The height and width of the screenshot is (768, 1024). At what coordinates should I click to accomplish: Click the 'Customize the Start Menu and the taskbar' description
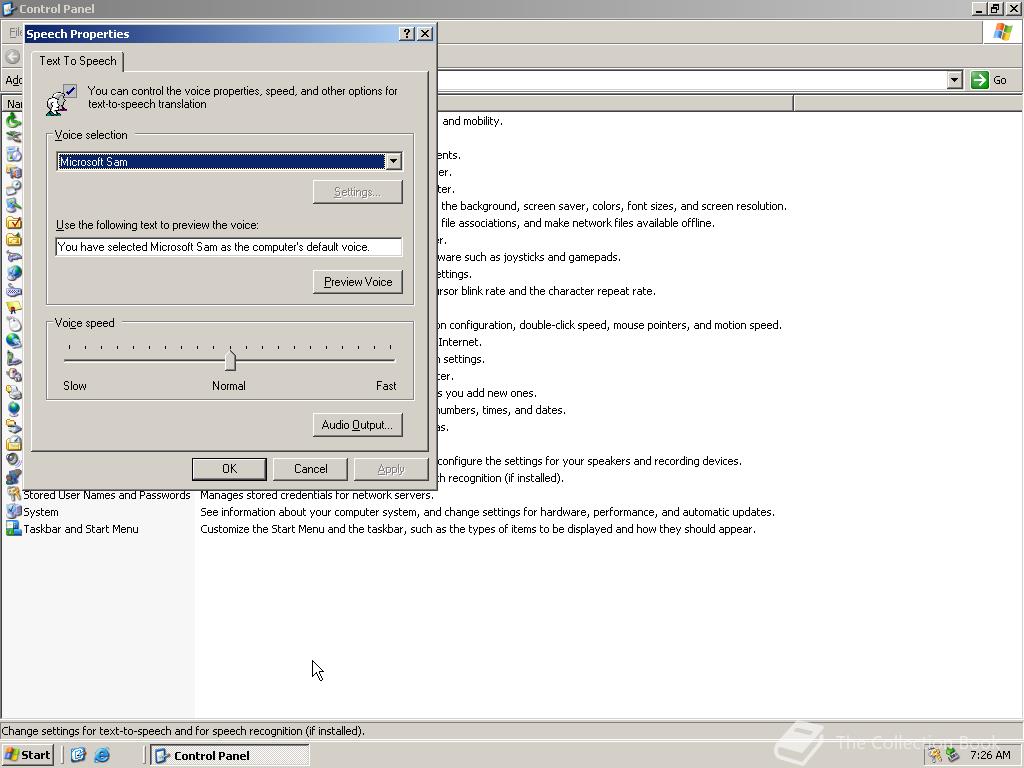click(478, 529)
